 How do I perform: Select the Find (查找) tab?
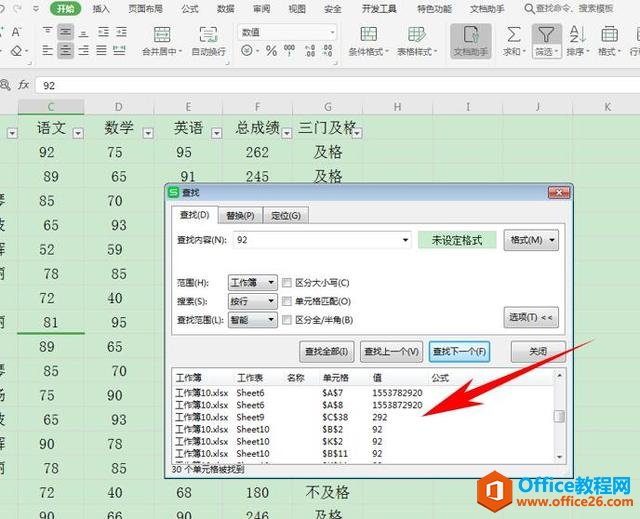tap(195, 215)
